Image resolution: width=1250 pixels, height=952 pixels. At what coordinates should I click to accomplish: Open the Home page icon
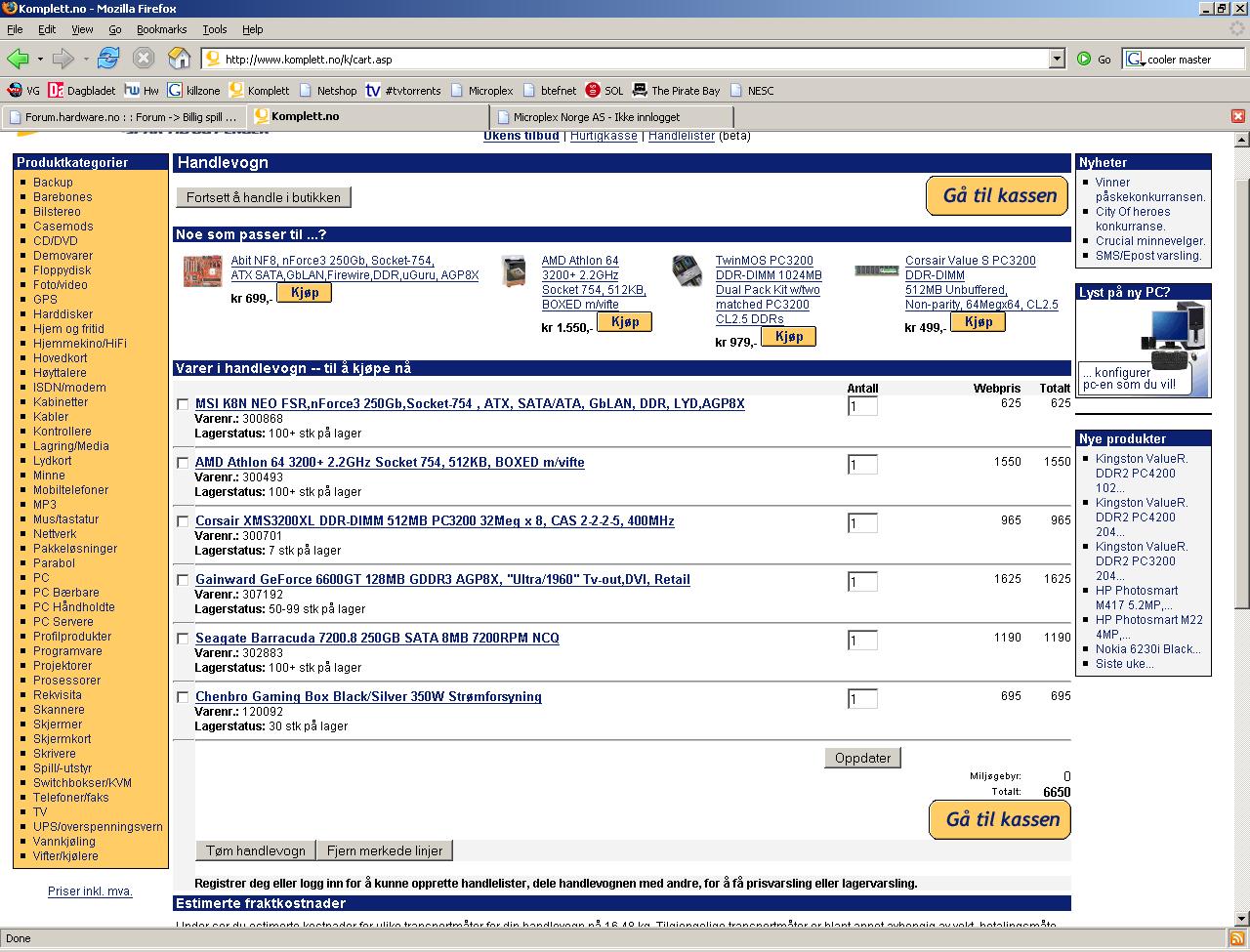[x=180, y=59]
